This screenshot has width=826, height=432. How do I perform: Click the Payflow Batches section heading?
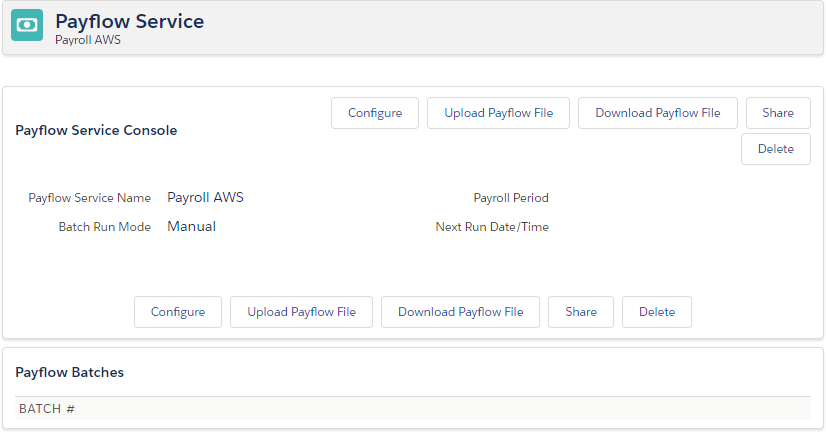pyautogui.click(x=70, y=372)
